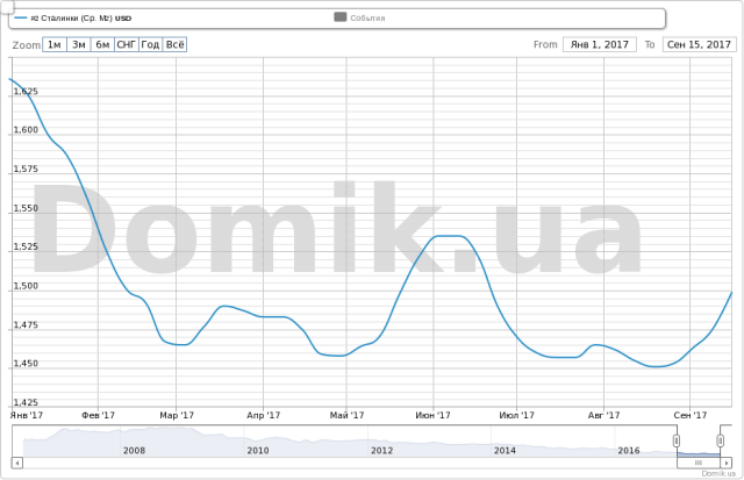Click the 1,450 y-axis value

26,363
